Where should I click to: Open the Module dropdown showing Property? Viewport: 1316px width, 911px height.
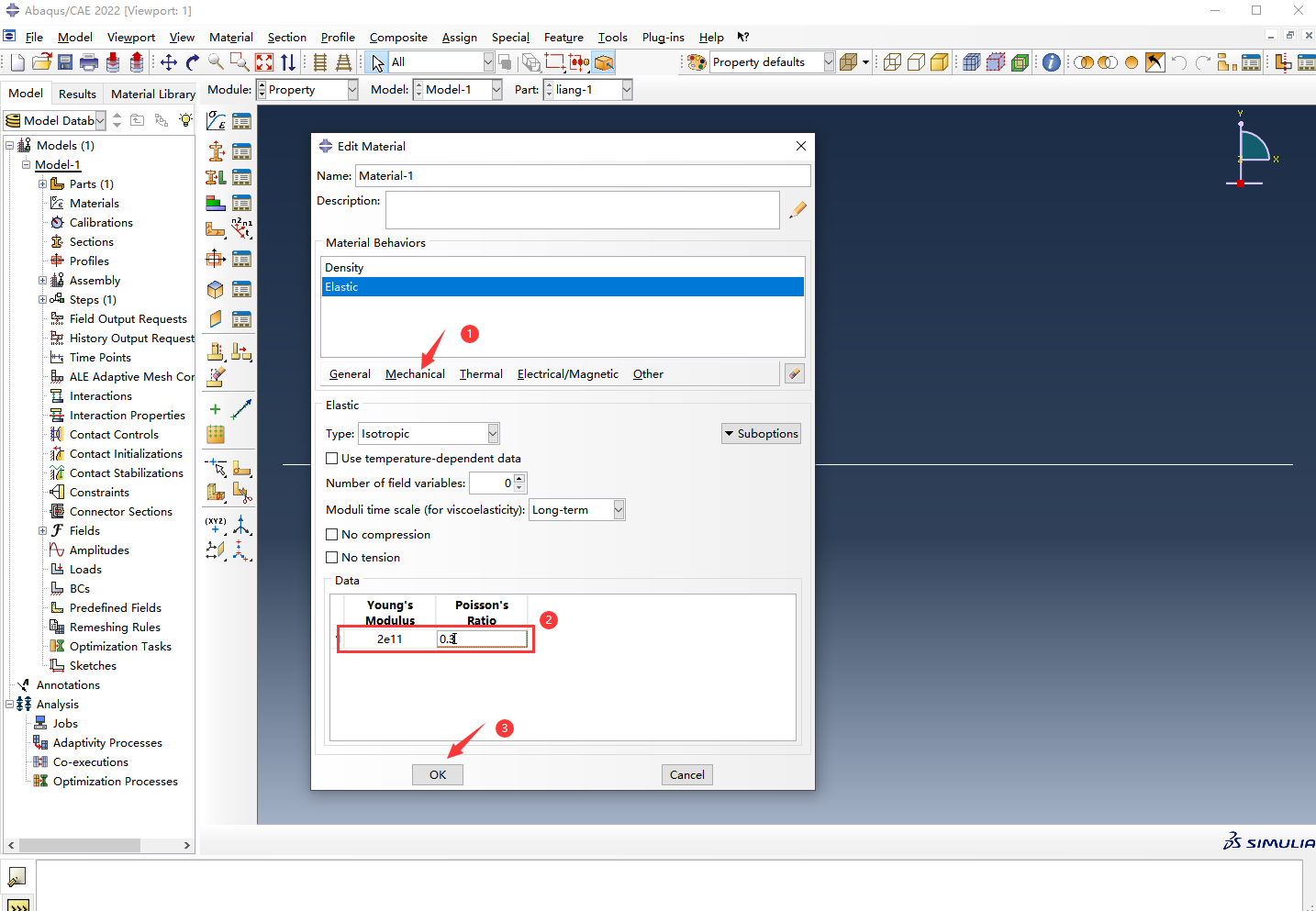[352, 90]
